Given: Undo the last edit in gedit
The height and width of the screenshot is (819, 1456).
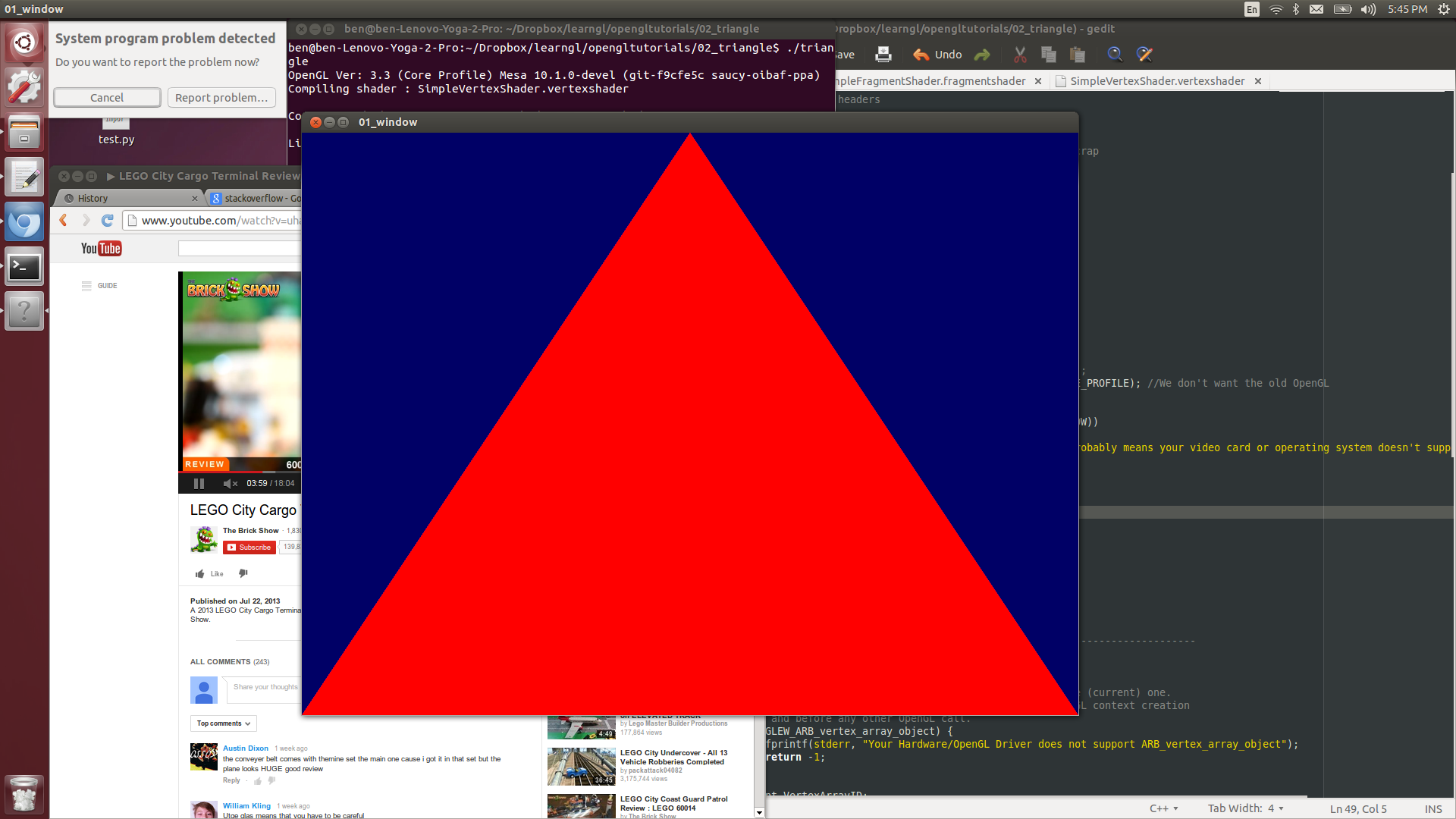Looking at the screenshot, I should coord(937,55).
